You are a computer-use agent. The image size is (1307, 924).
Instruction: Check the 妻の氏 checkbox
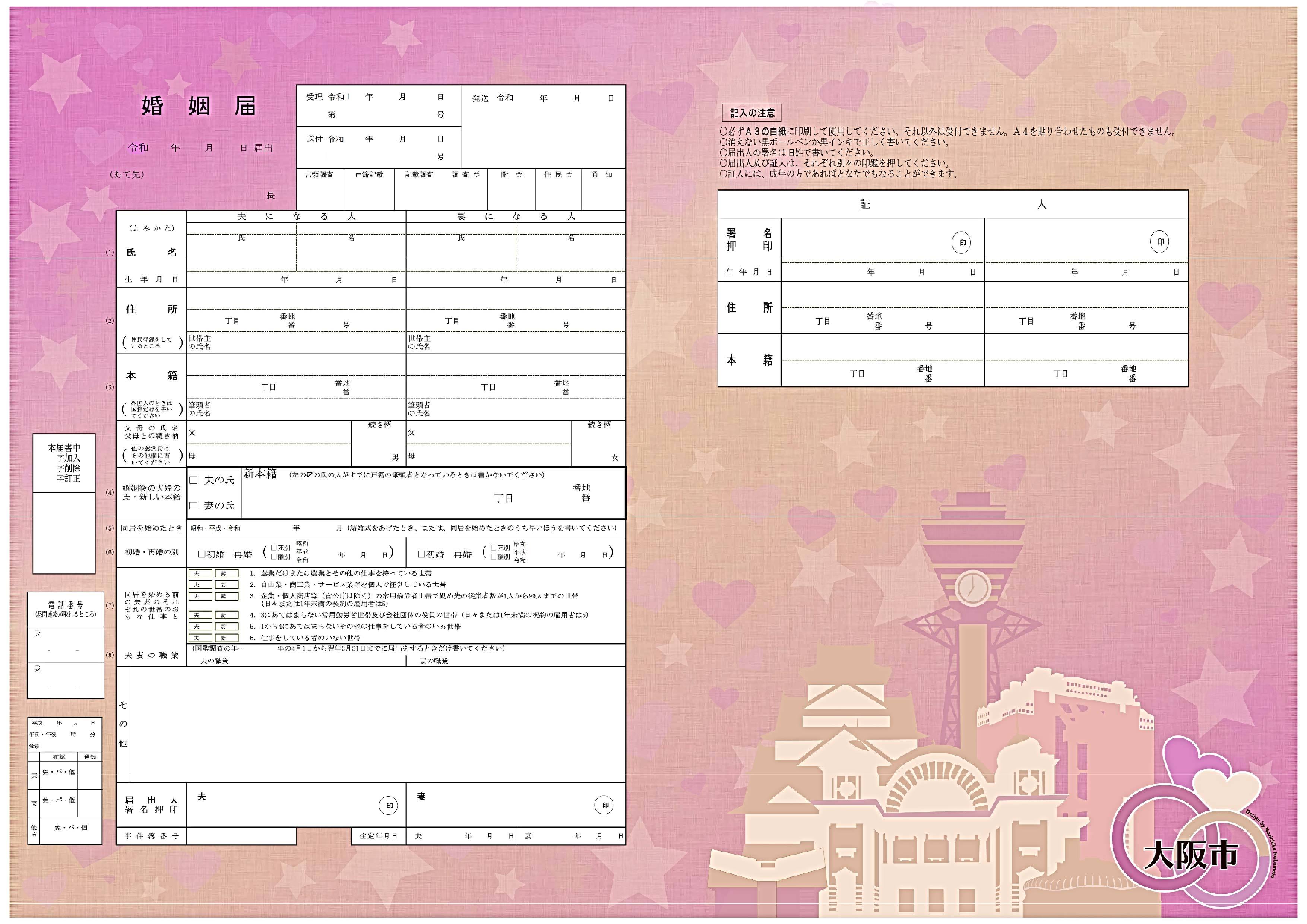click(x=193, y=505)
